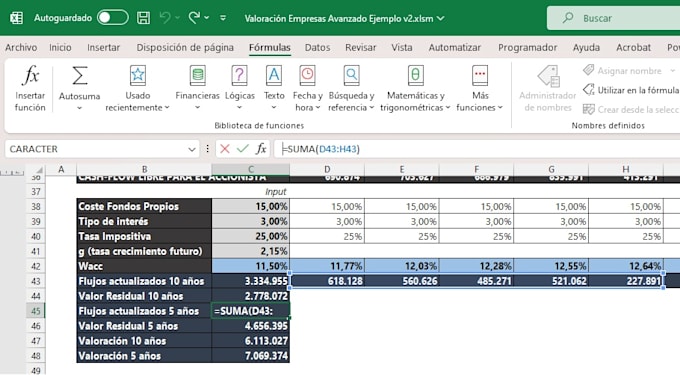Switch to the Datos tab
680x375 pixels.
(x=317, y=47)
